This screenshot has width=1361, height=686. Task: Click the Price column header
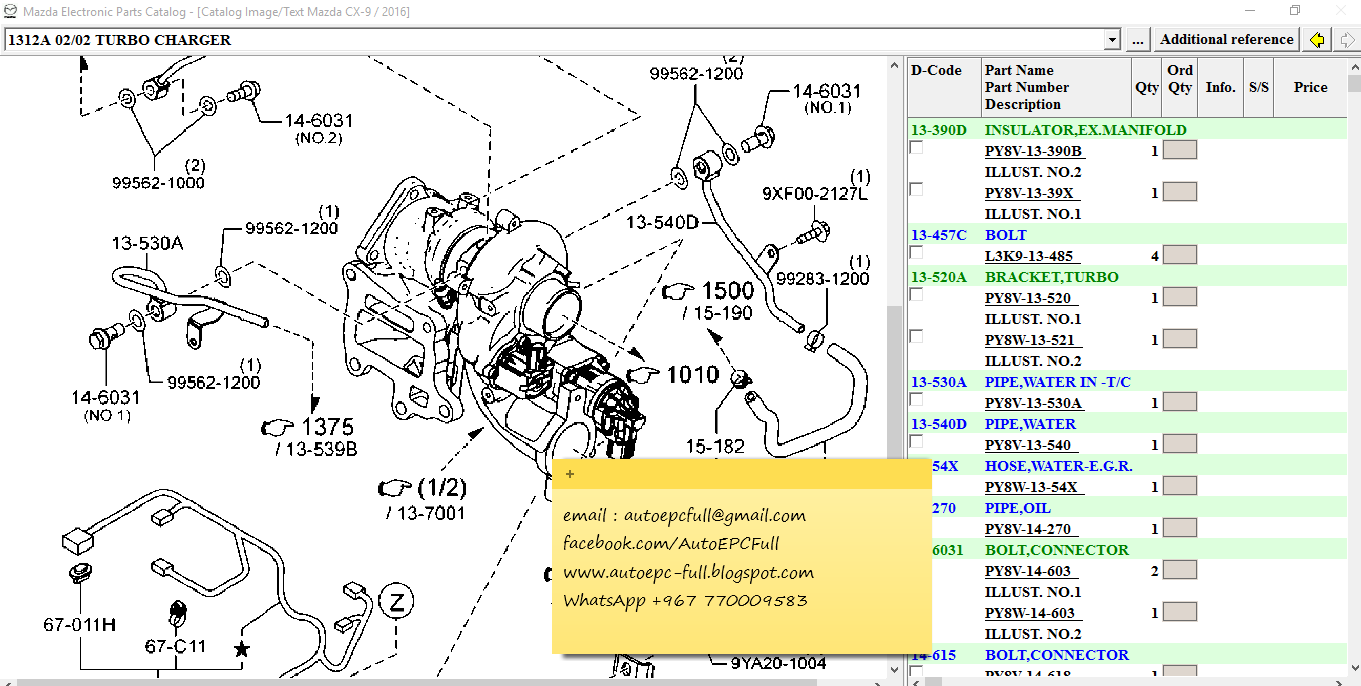click(x=1310, y=87)
